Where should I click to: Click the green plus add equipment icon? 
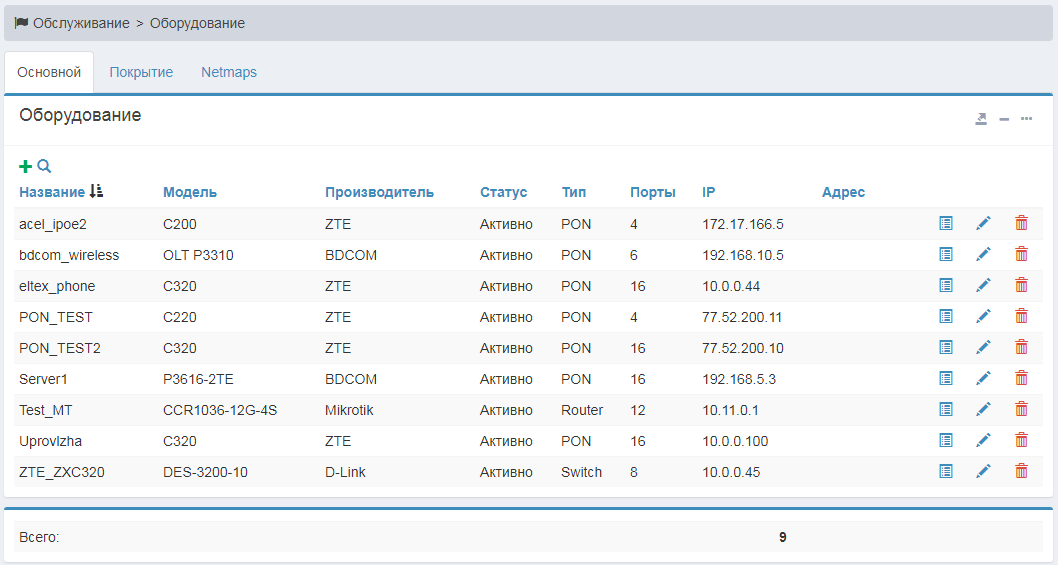pyautogui.click(x=26, y=167)
